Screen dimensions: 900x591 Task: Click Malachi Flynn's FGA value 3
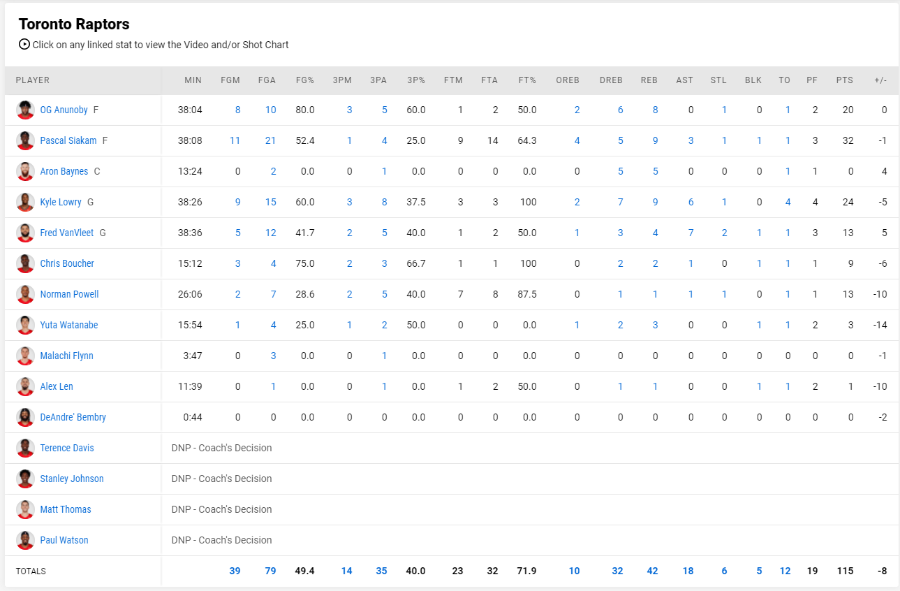tap(273, 356)
